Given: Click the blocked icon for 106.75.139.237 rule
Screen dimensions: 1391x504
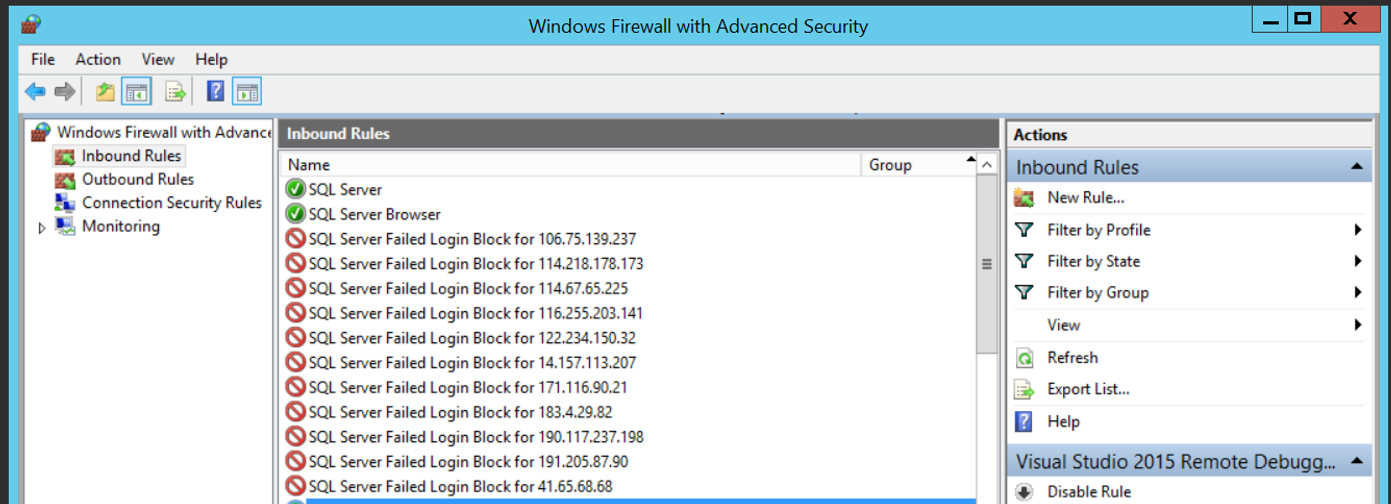Looking at the screenshot, I should (x=295, y=239).
